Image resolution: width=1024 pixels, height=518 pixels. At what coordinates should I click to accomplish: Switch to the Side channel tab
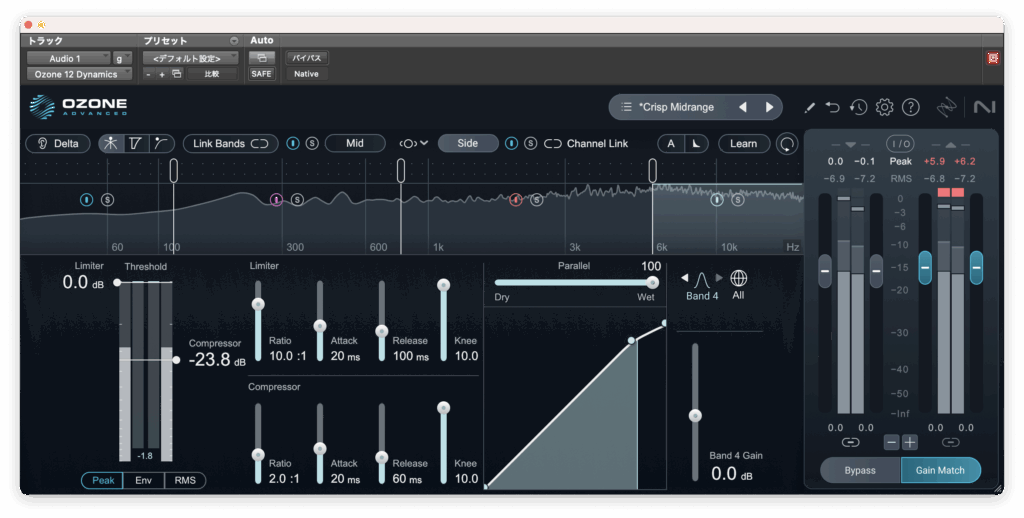(468, 143)
